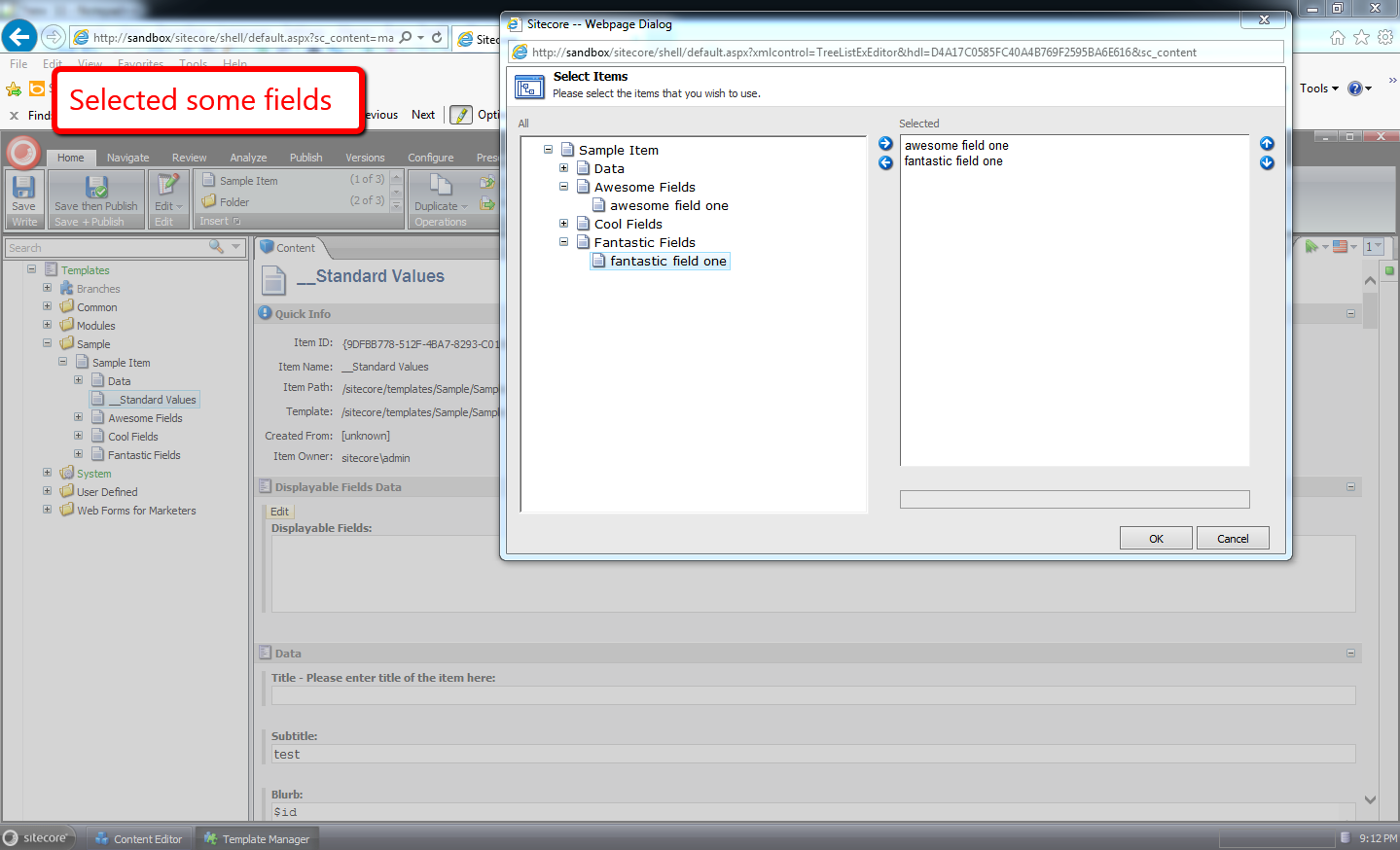
Task: Click the blue right arrow to add item
Action: 885,144
